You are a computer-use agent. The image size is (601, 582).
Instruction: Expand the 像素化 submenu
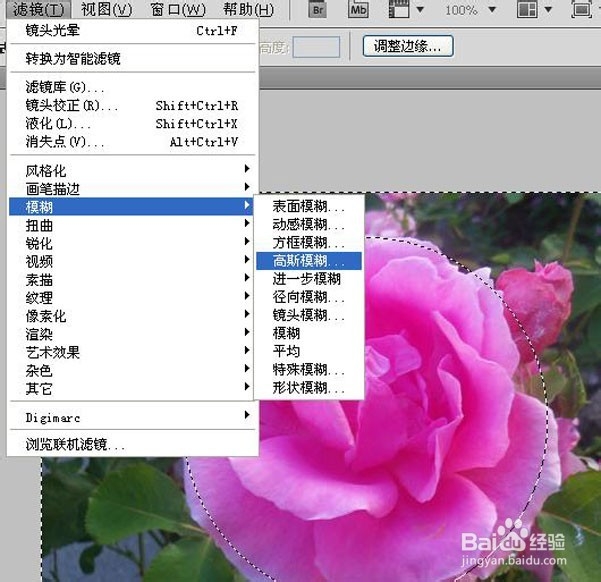click(x=131, y=316)
